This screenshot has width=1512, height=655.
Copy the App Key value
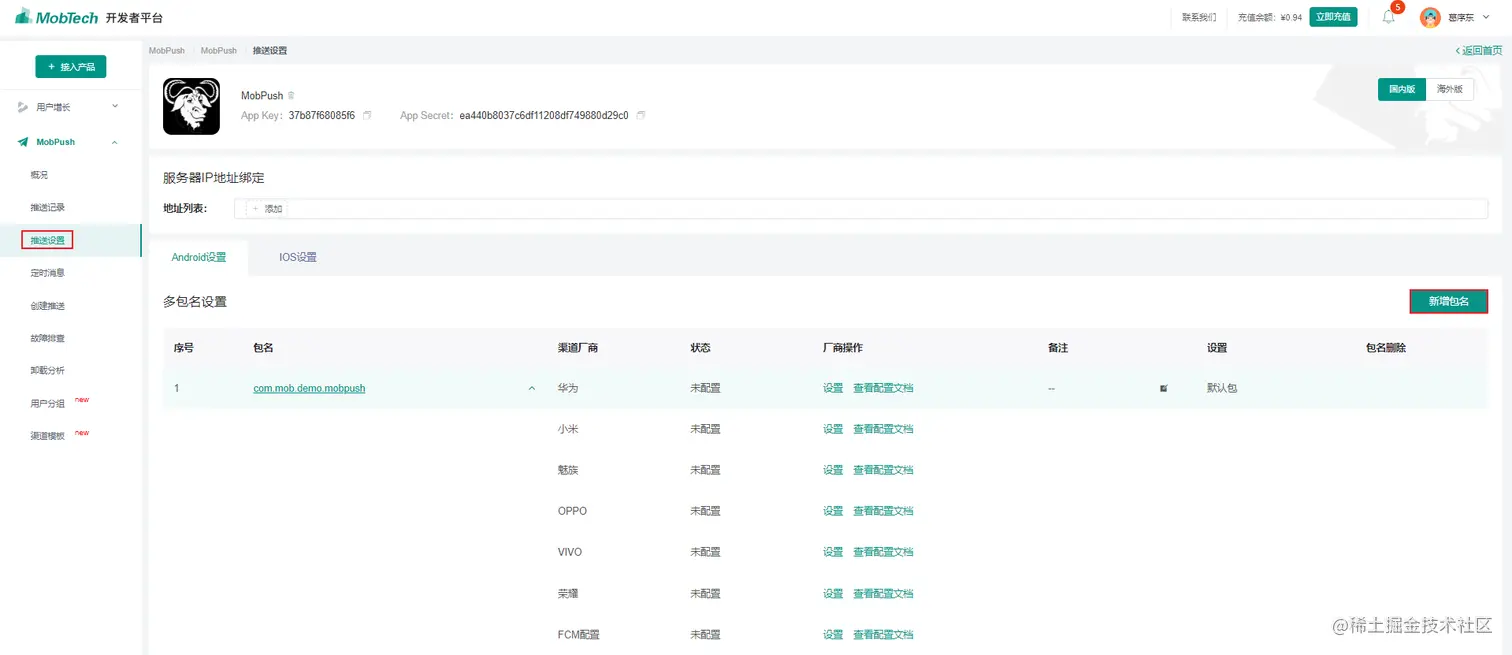pos(367,116)
